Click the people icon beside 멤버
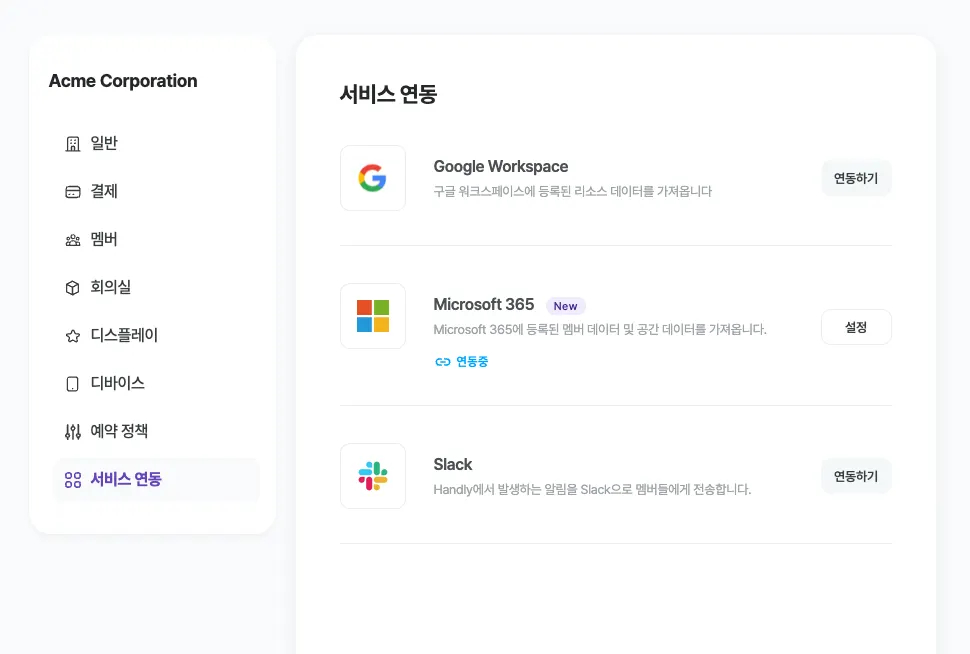 pyautogui.click(x=72, y=240)
